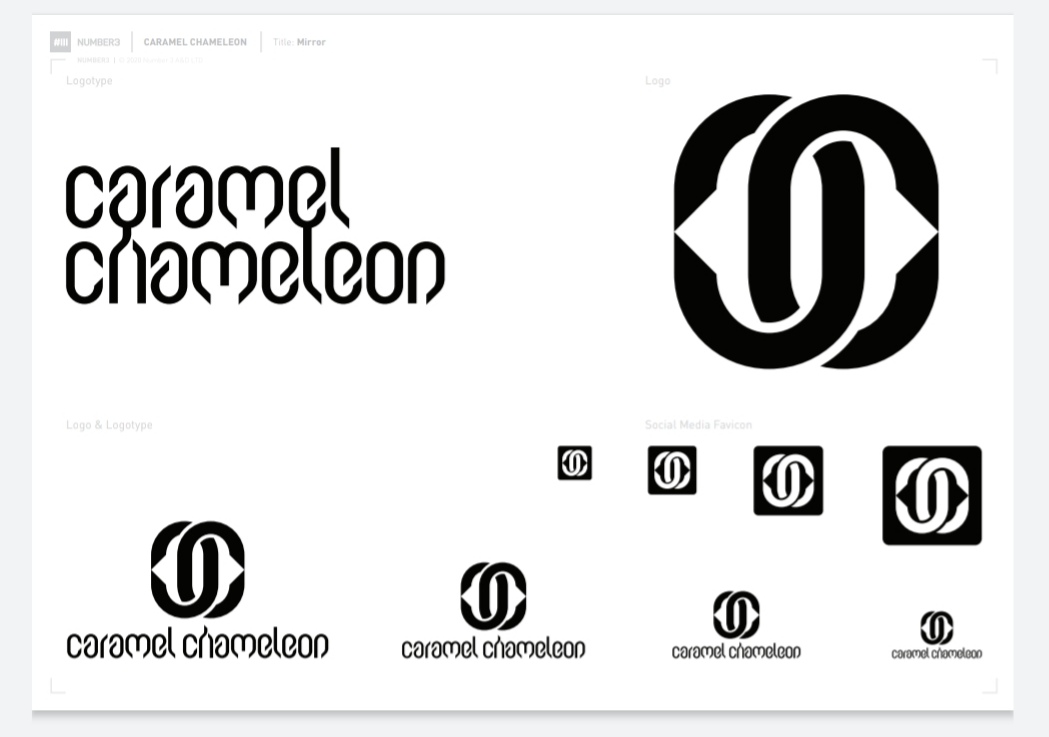Click the large interlocking rings logo
The image size is (1049, 737).
806,231
